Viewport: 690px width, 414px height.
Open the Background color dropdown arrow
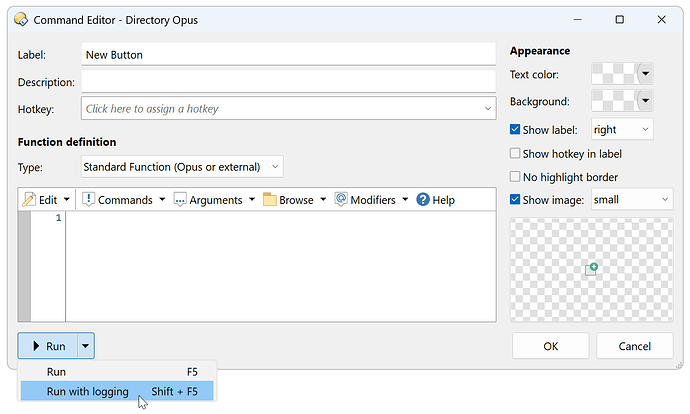[645, 101]
